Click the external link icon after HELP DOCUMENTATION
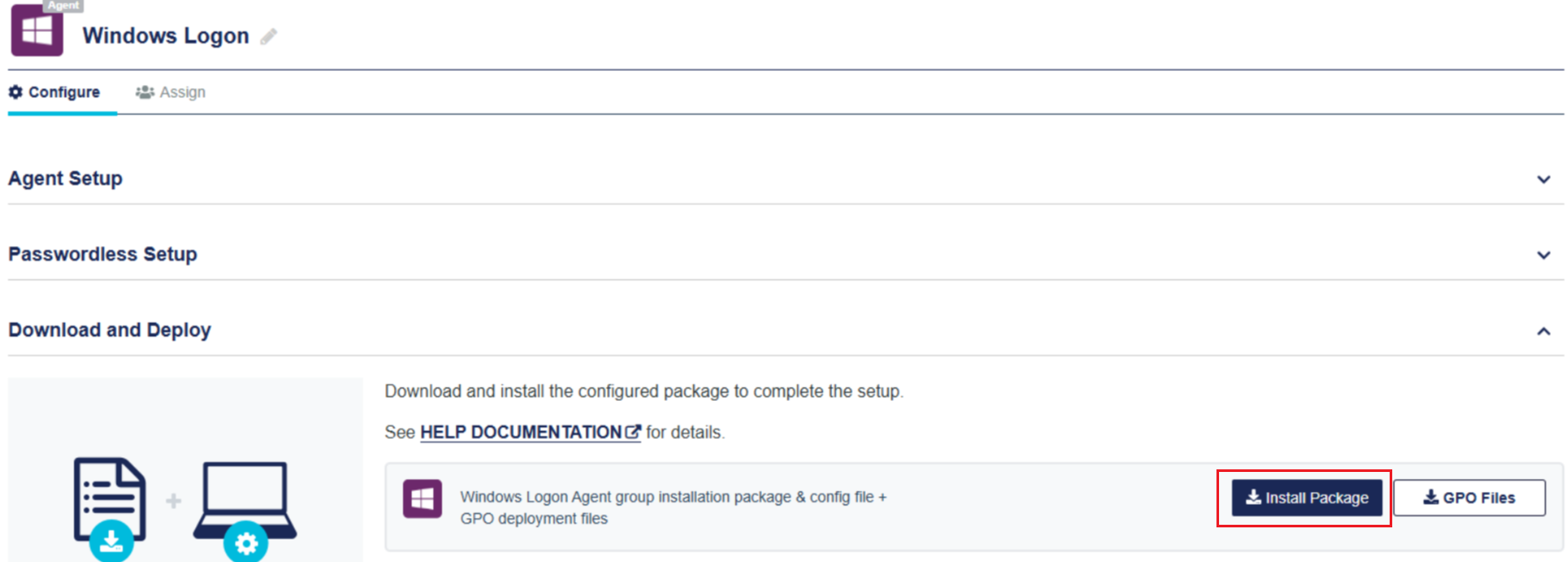Image resolution: width=1568 pixels, height=562 pixels. click(x=633, y=431)
